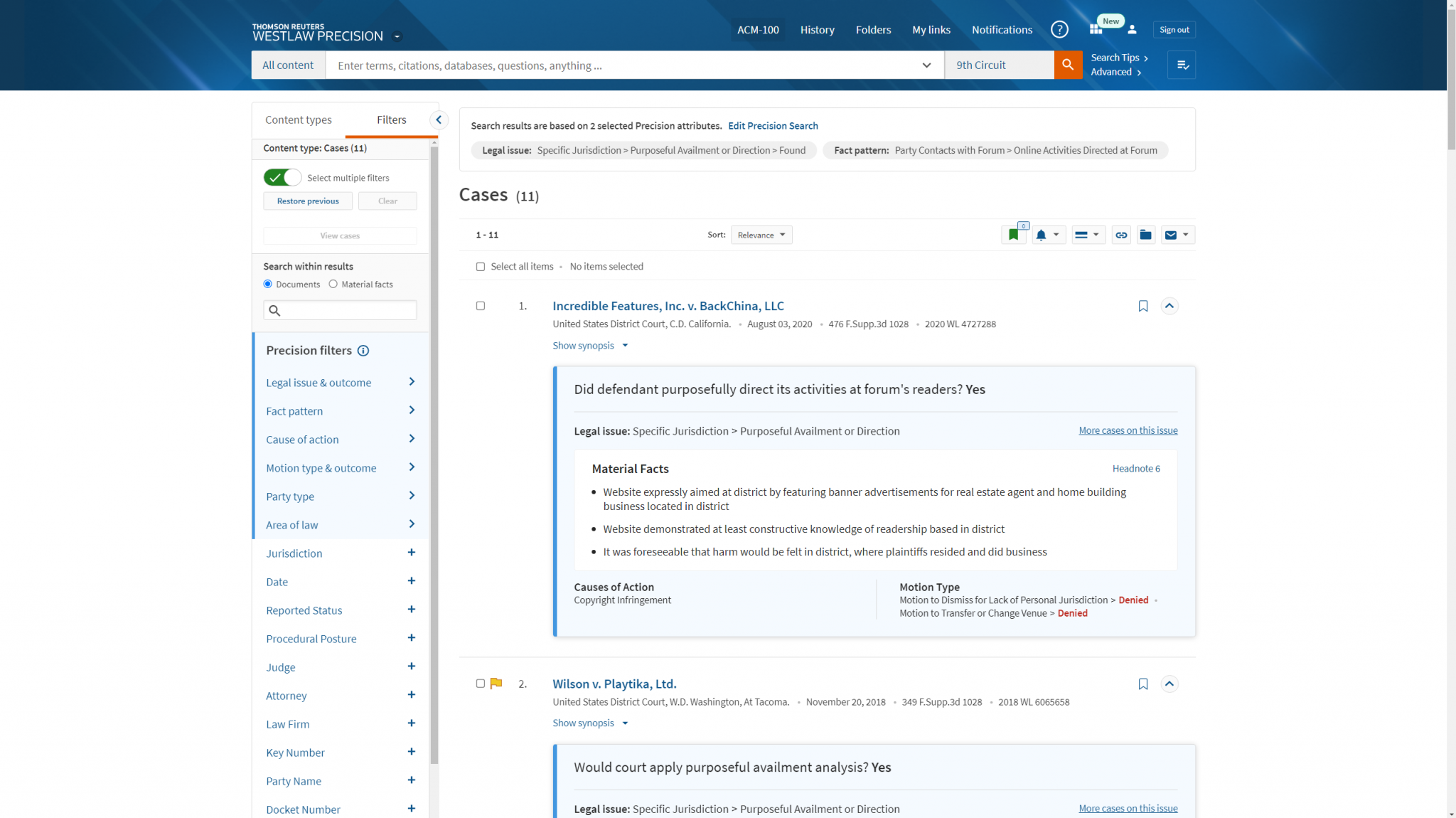Screen dimensions: 1456x818
Task: Check the Select all items checkbox
Action: pyautogui.click(x=481, y=267)
